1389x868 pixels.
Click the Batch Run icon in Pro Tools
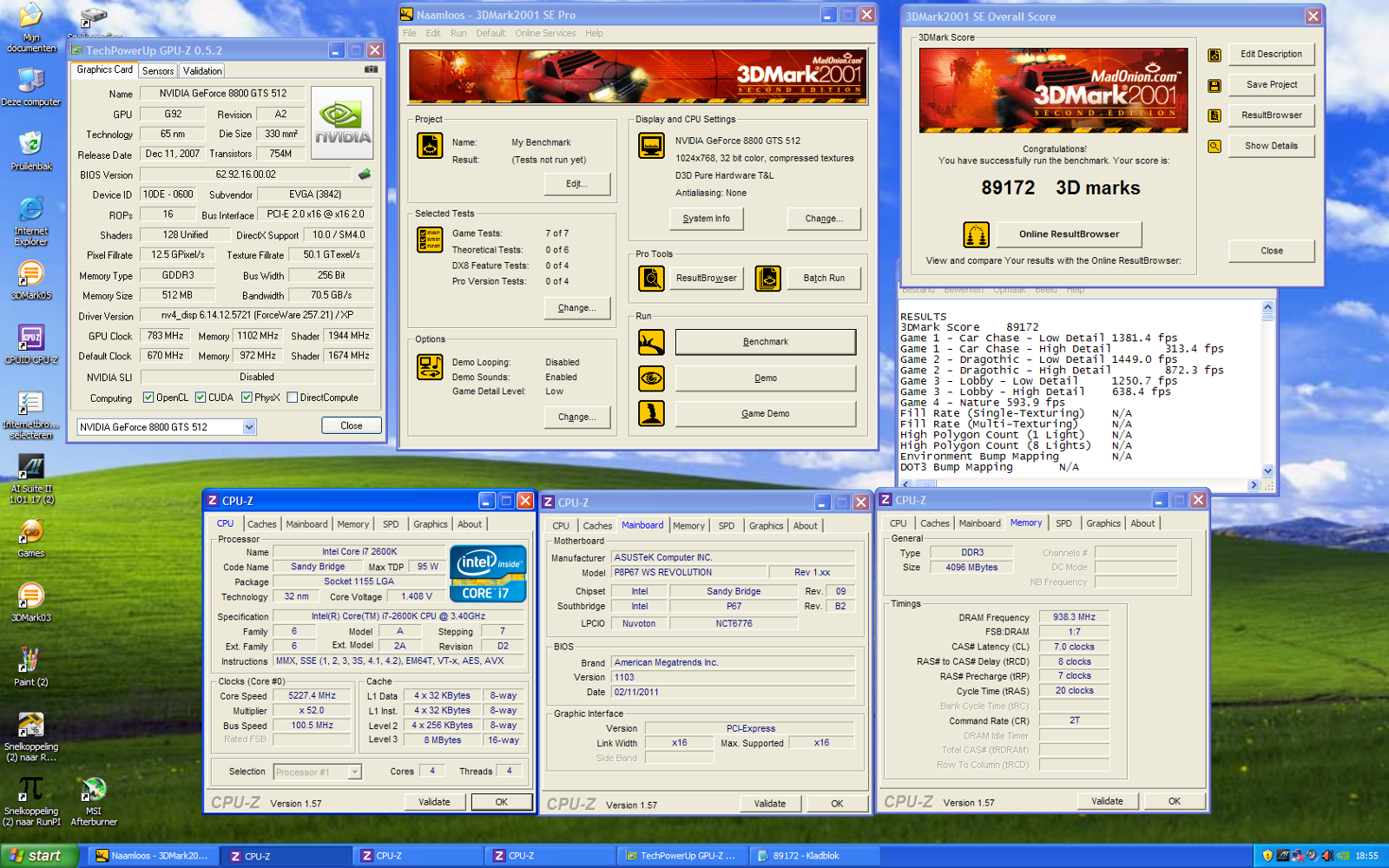767,278
